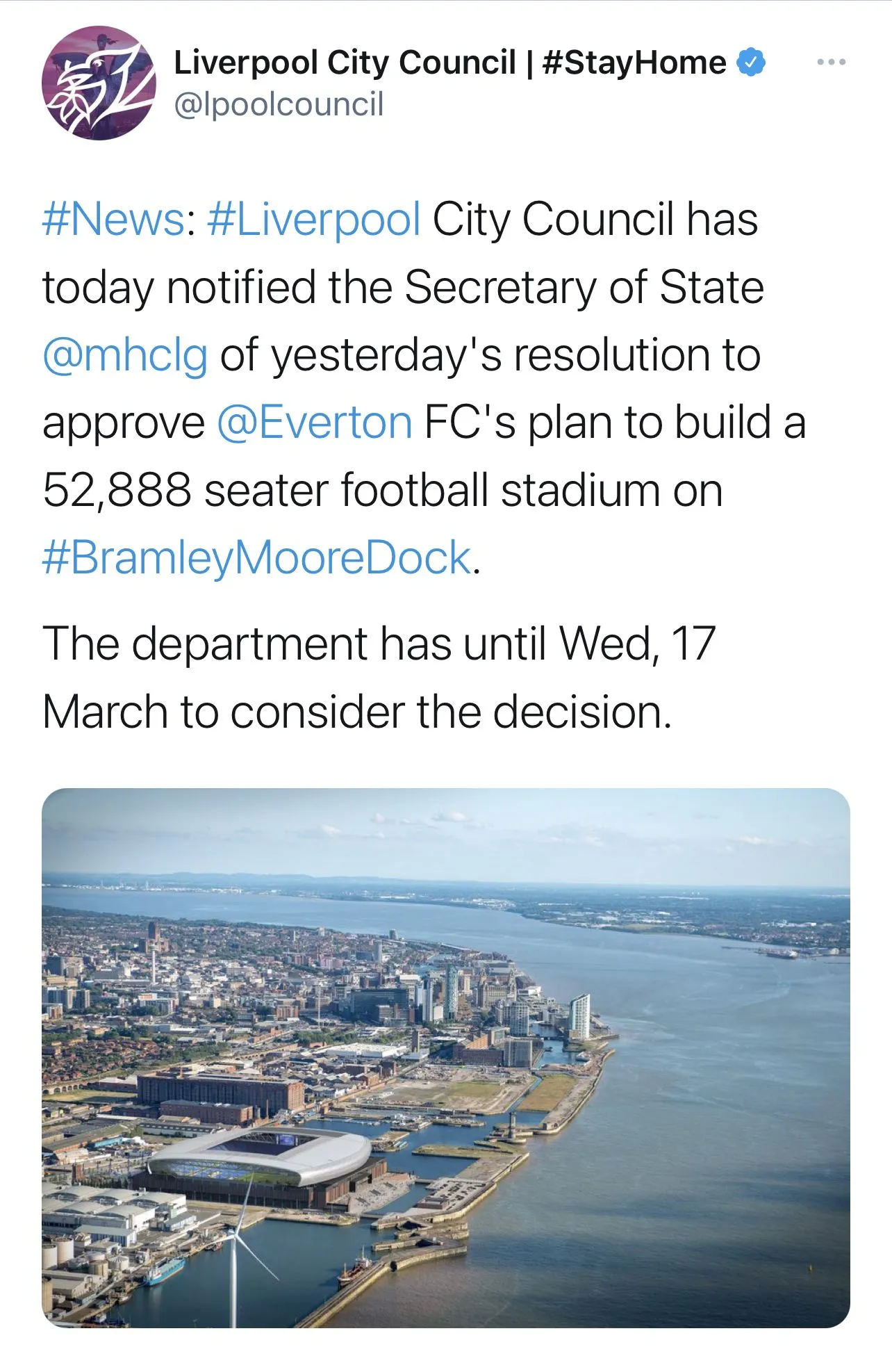The image size is (892, 1372).
Task: Open the three-dot more options menu
Action: (x=831, y=63)
